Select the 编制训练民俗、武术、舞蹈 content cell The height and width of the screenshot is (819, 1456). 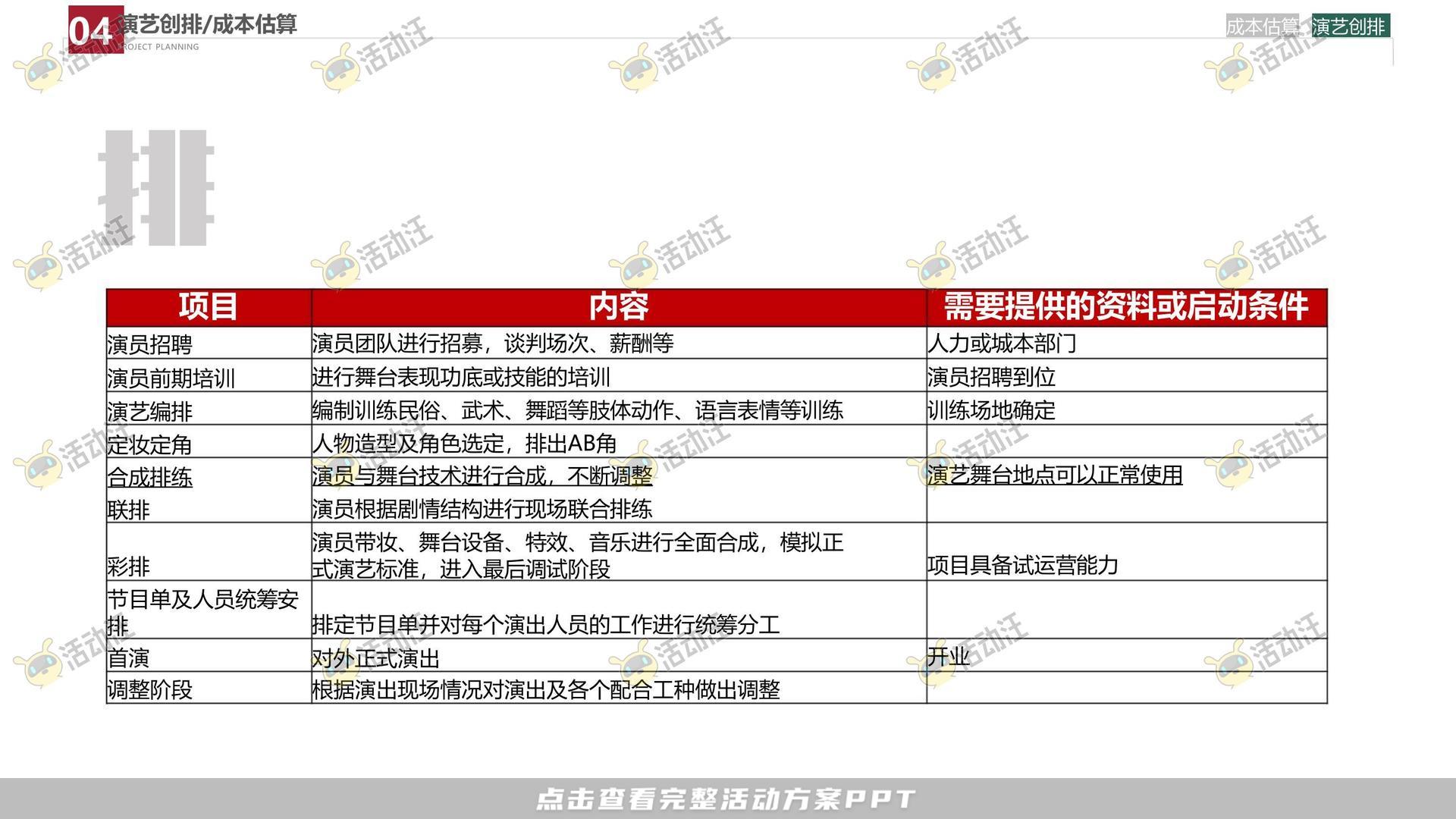(x=619, y=409)
